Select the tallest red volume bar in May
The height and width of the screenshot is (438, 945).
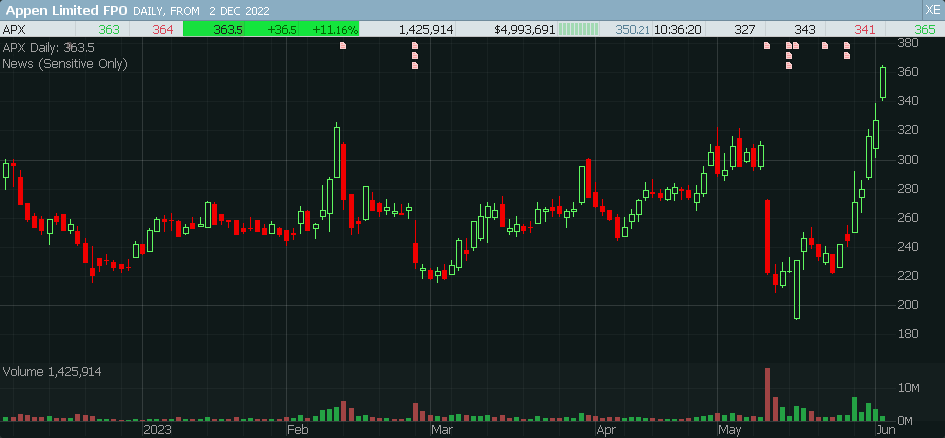pos(768,394)
